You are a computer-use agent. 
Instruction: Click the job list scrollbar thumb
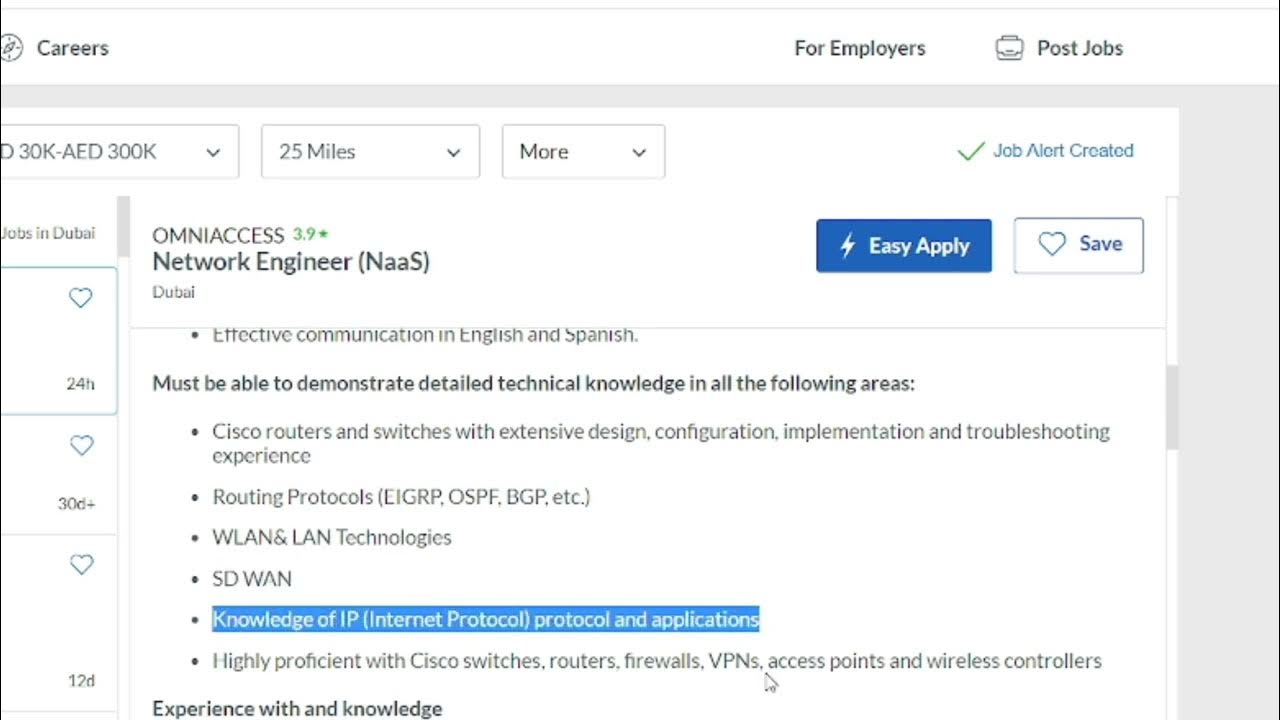tap(124, 226)
